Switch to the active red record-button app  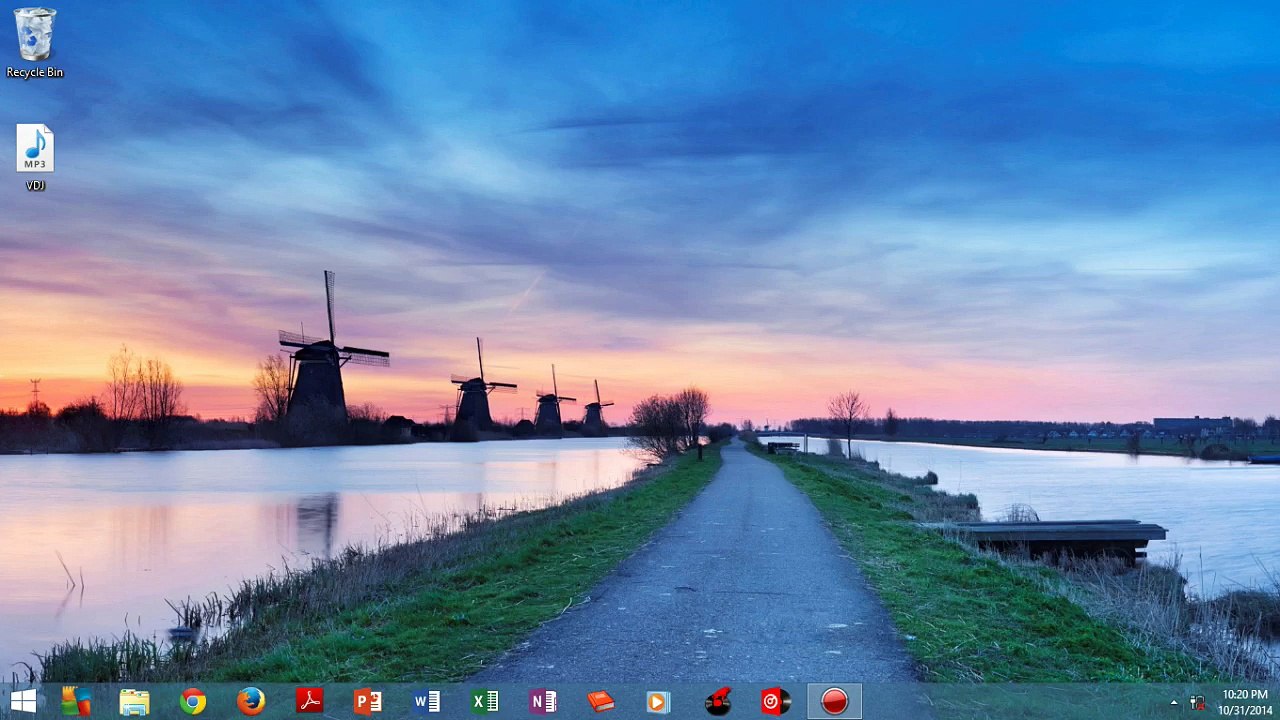tap(834, 702)
